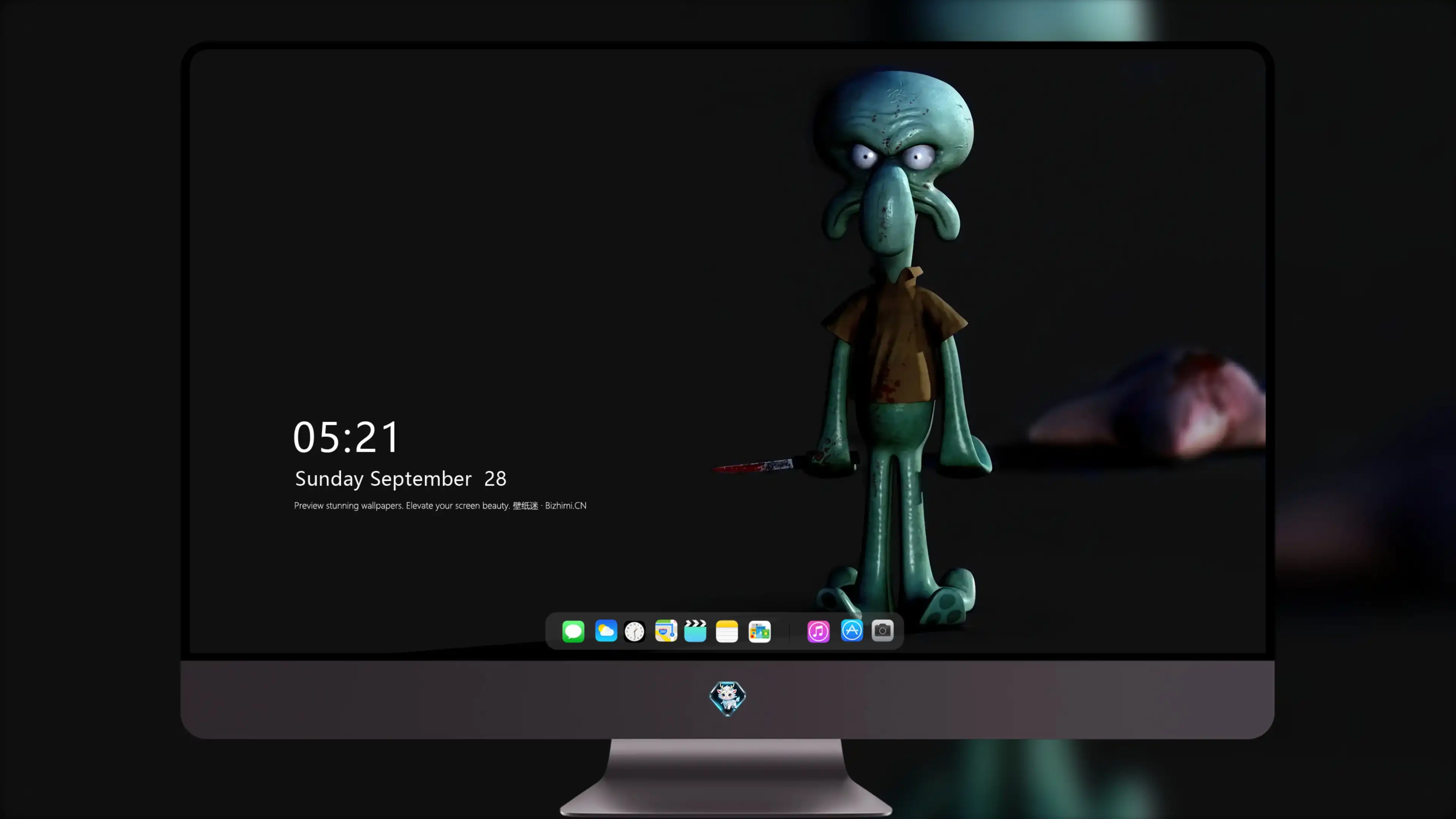Open the blue App Store icon
This screenshot has width=1456, height=819.
coord(852,631)
